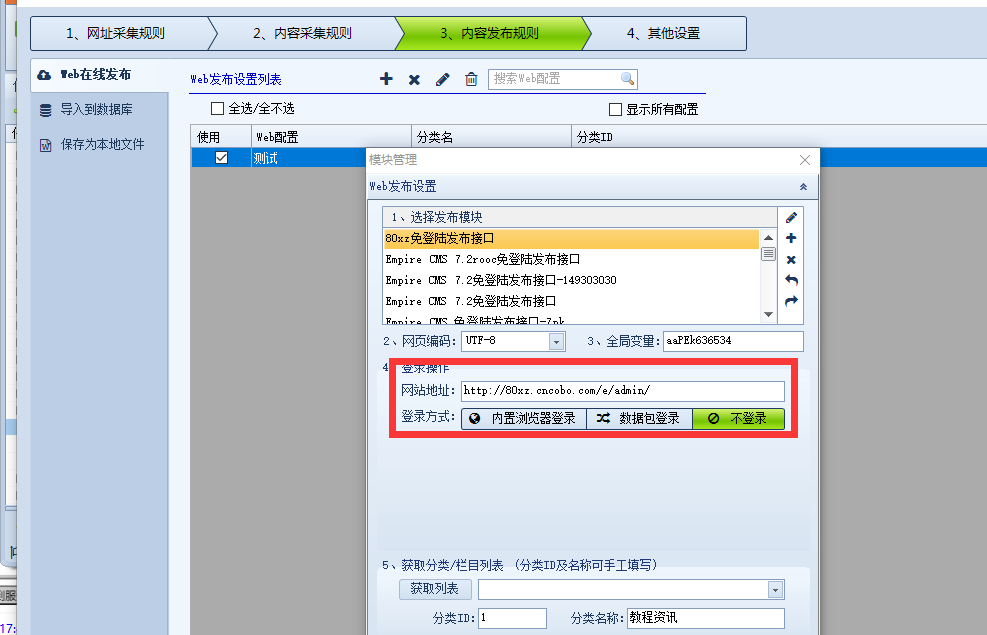Viewport: 987px width, 635px height.
Task: Collapse the Web发布设置 panel header
Action: coord(803,187)
